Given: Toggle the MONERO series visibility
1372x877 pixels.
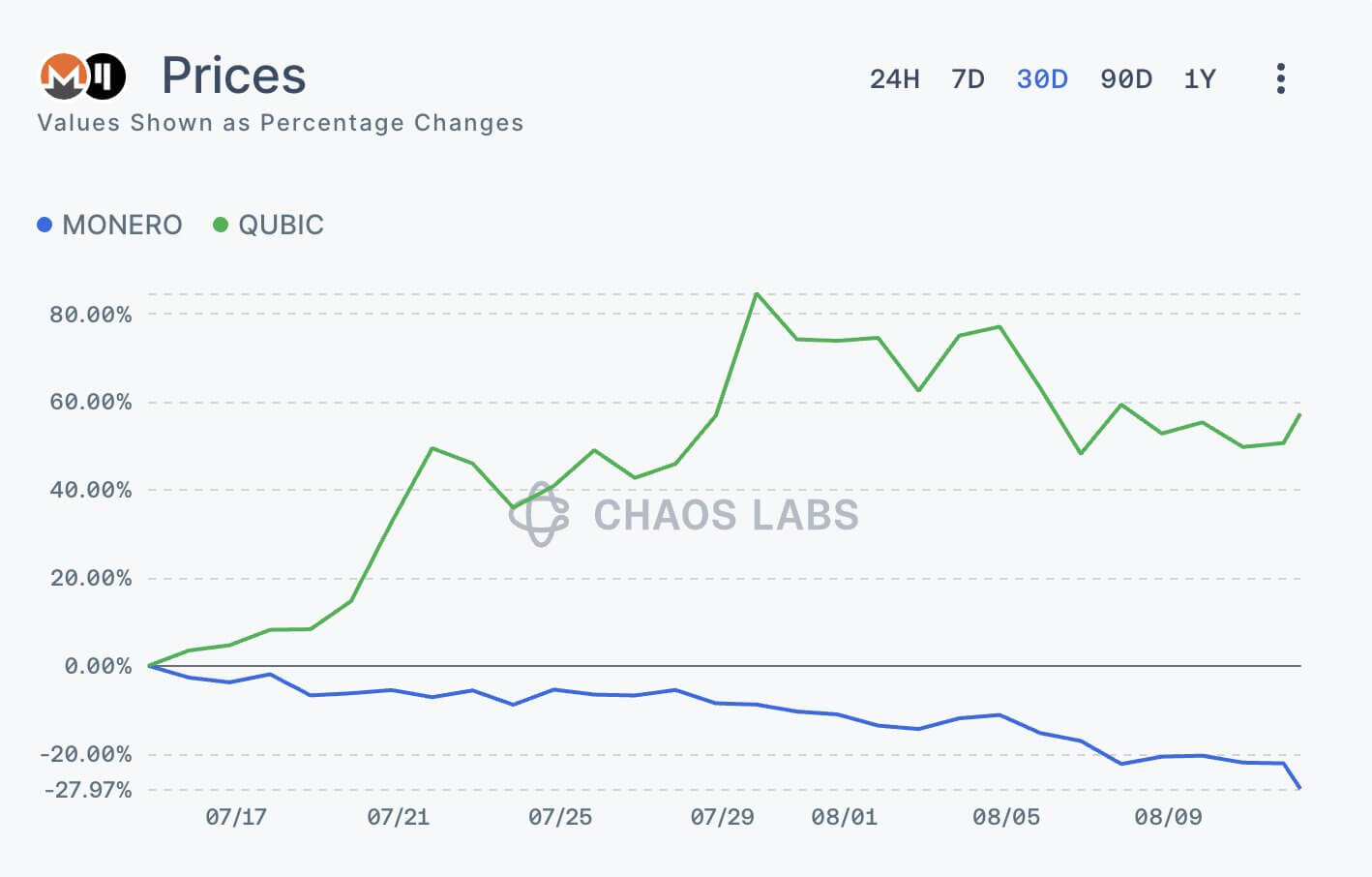Looking at the screenshot, I should click(x=121, y=224).
